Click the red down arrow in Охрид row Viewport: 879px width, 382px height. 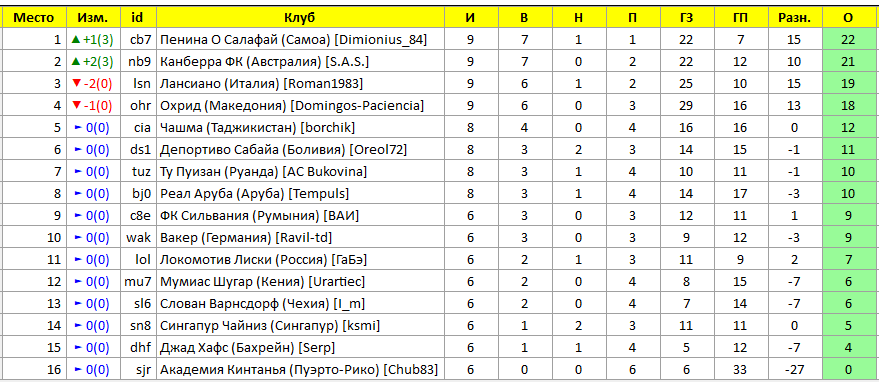(x=77, y=106)
